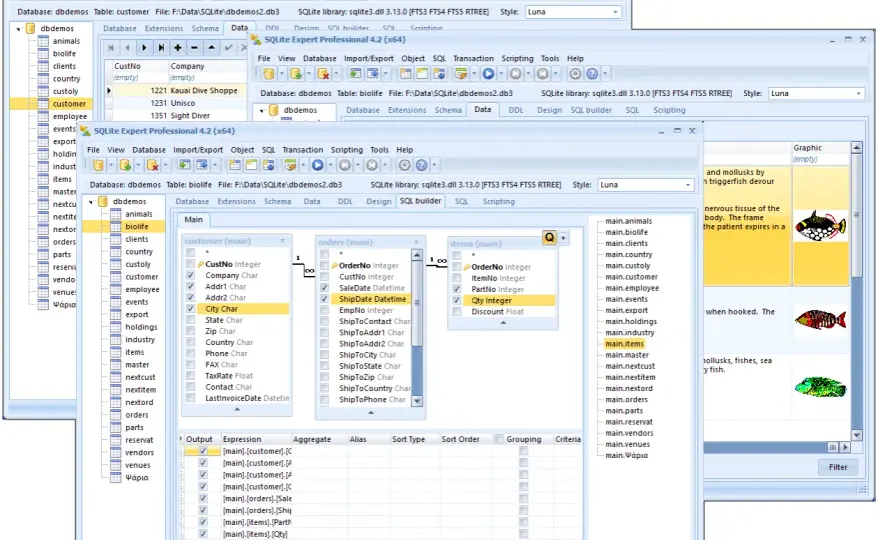The width and height of the screenshot is (880, 540).
Task: Click Execute SQL play icon in front window
Action: pyautogui.click(x=318, y=165)
